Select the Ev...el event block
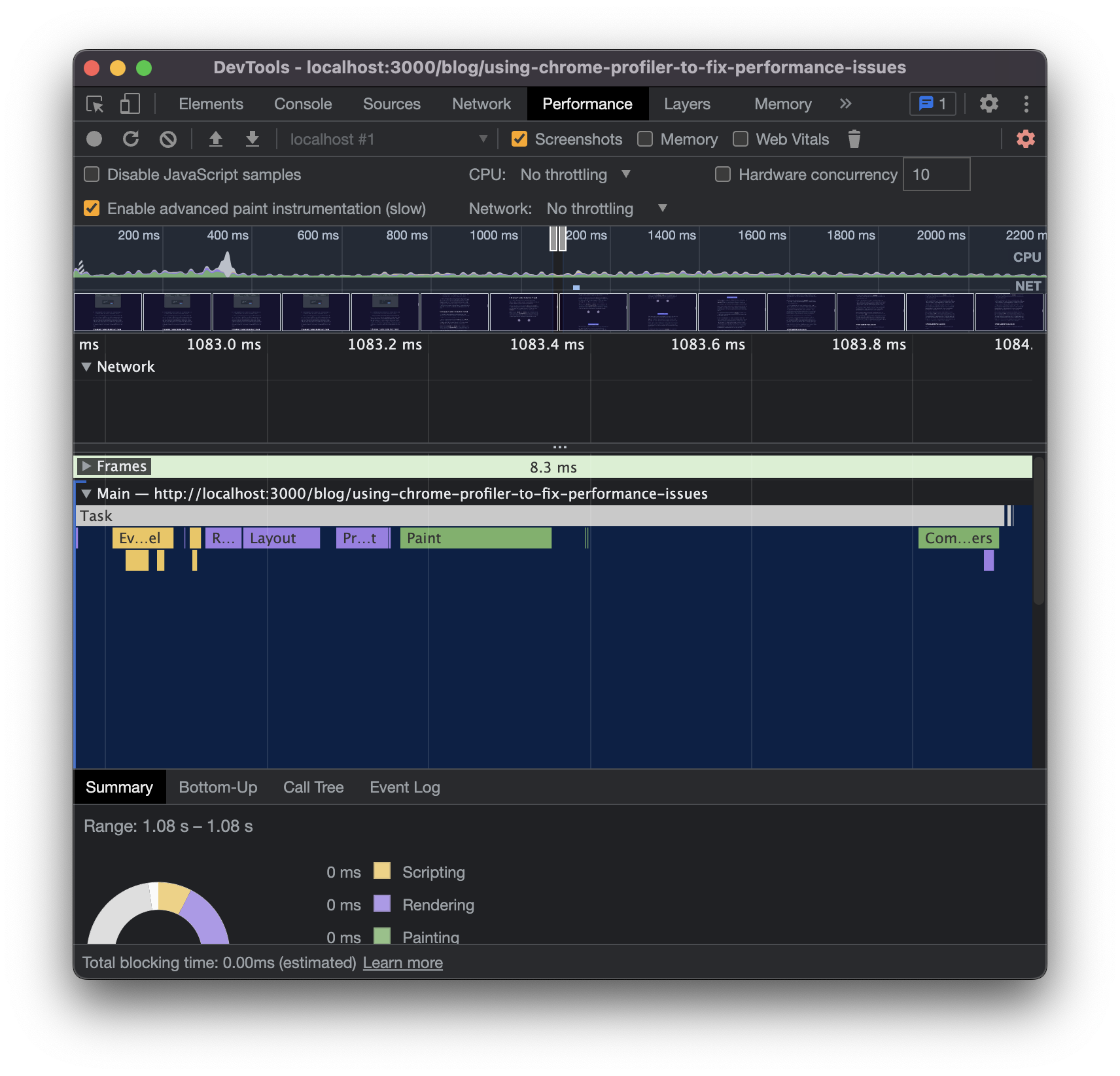 click(x=143, y=539)
